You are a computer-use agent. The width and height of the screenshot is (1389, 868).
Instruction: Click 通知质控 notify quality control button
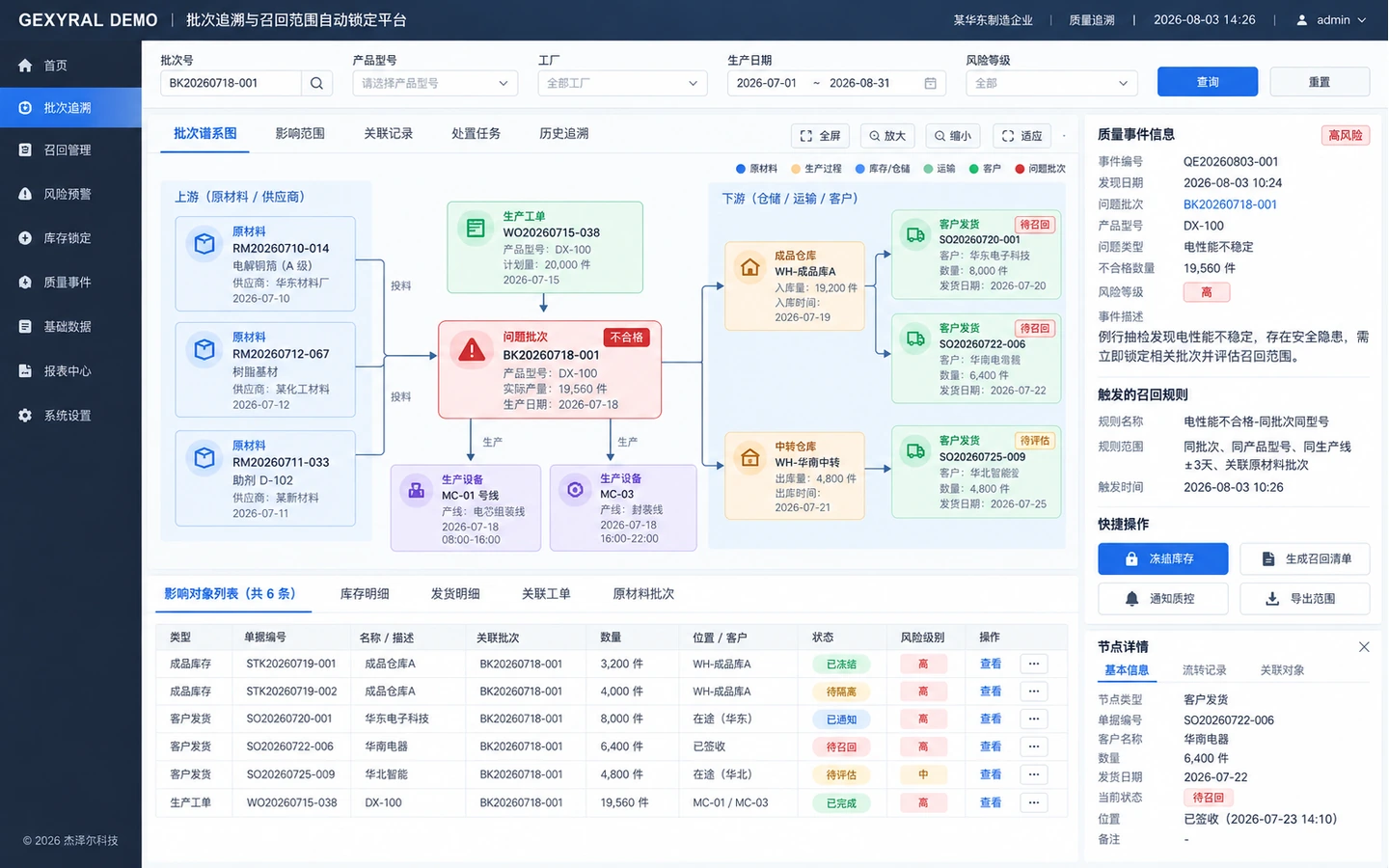click(x=1163, y=599)
